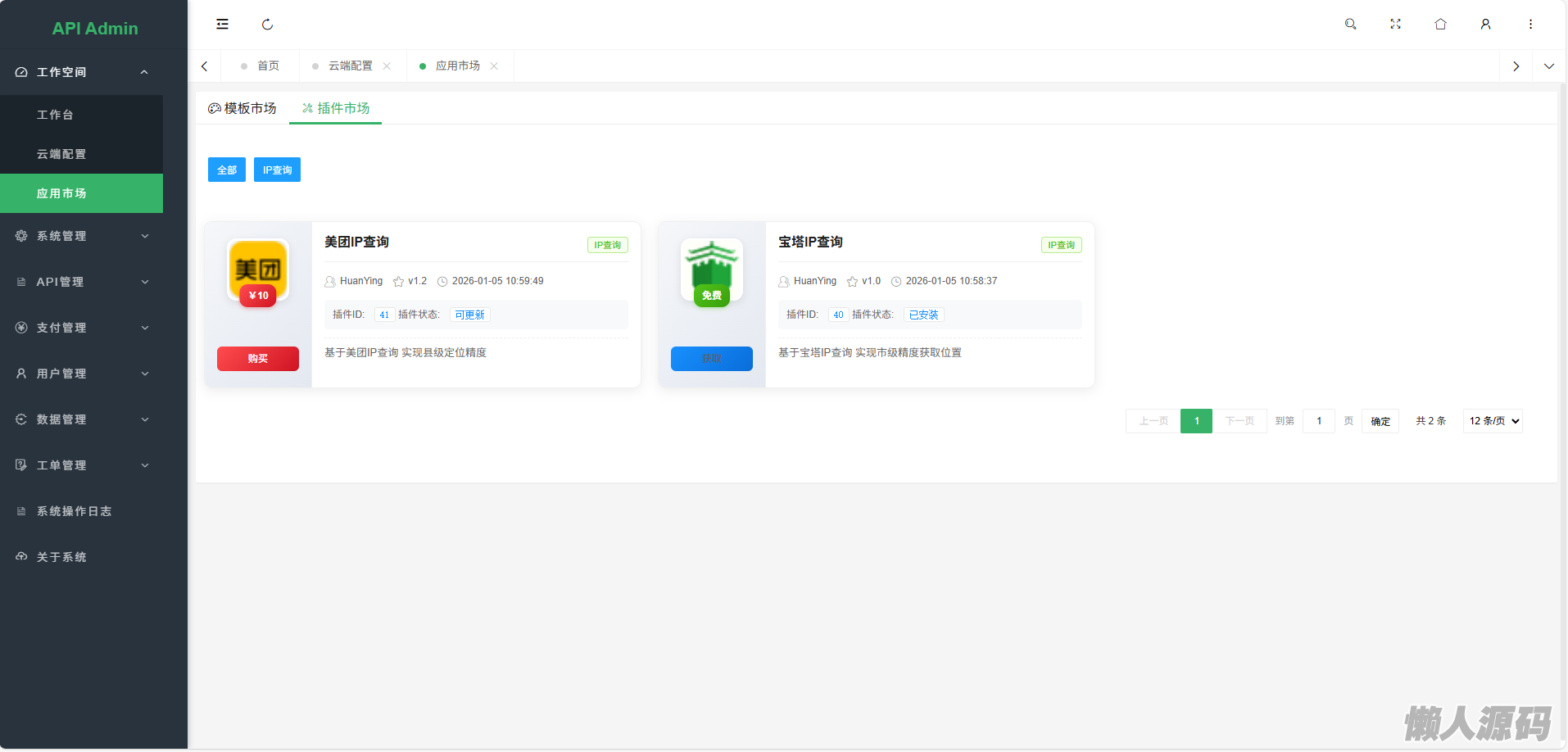1568x752 pixels.
Task: Click the red 购买 button
Action: [x=257, y=359]
